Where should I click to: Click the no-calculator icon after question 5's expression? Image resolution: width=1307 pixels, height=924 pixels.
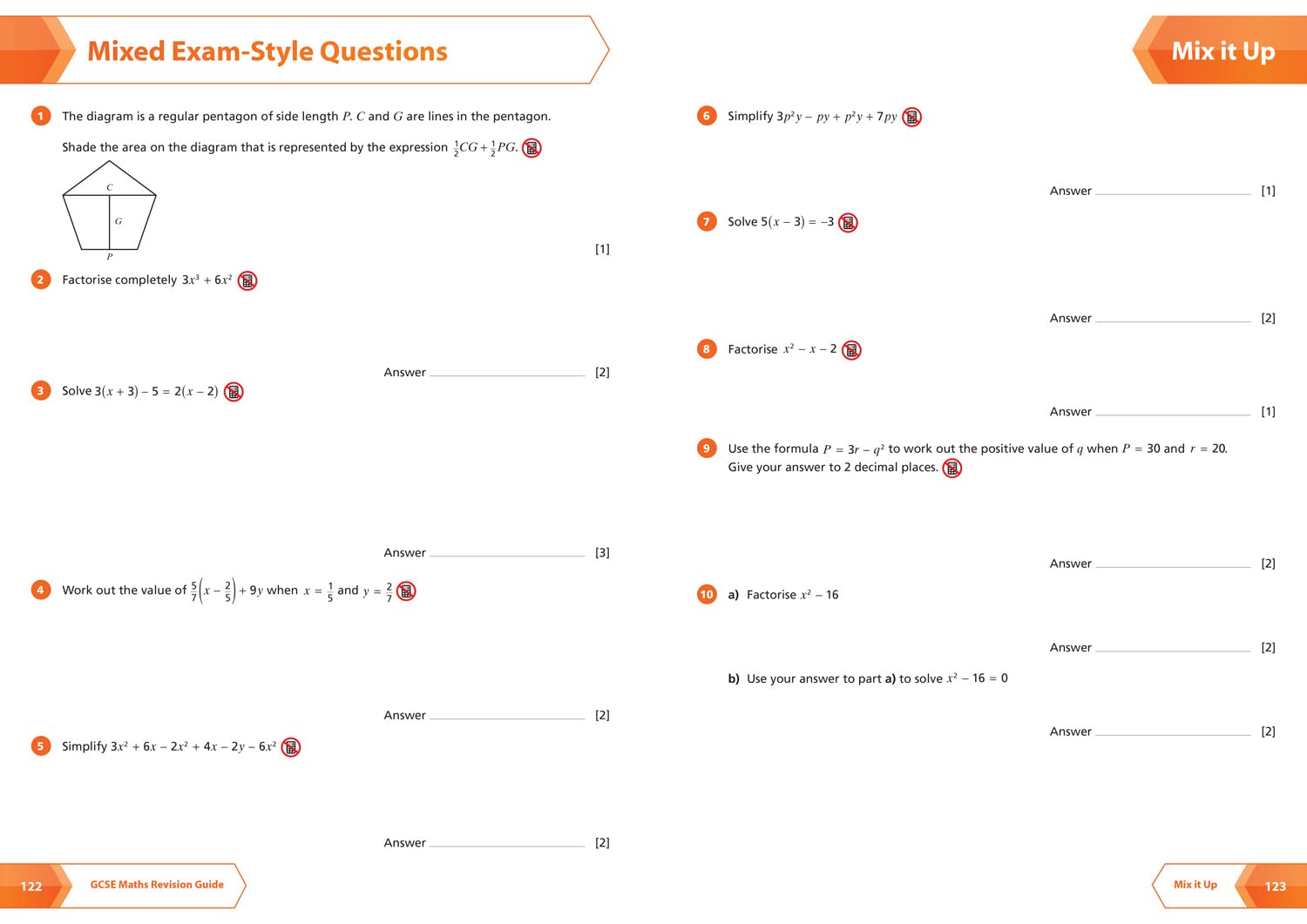pos(291,747)
